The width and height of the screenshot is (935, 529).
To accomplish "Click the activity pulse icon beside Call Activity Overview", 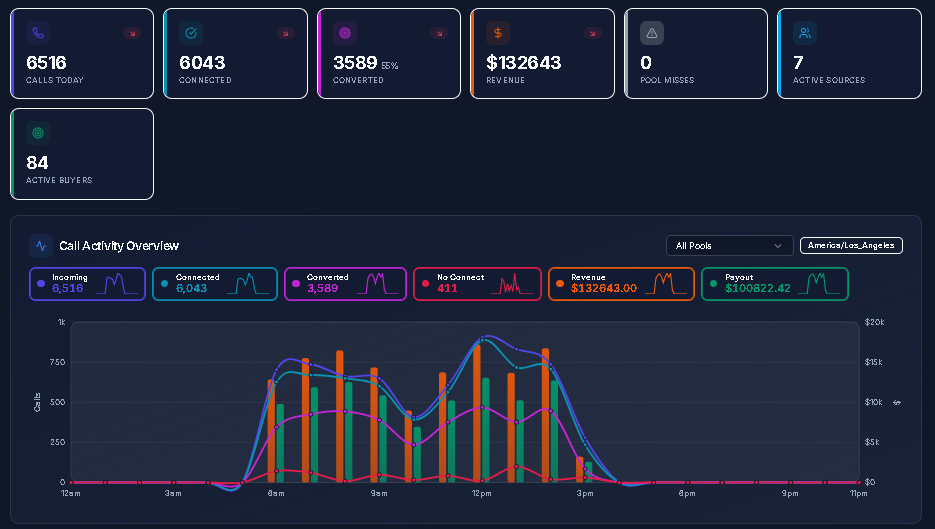I will 41,246.
